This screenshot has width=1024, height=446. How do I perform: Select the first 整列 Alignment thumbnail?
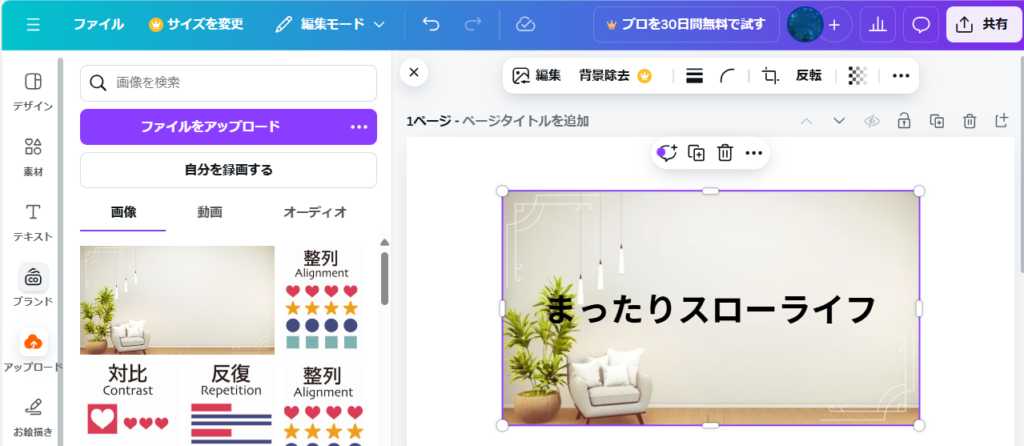tap(321, 300)
